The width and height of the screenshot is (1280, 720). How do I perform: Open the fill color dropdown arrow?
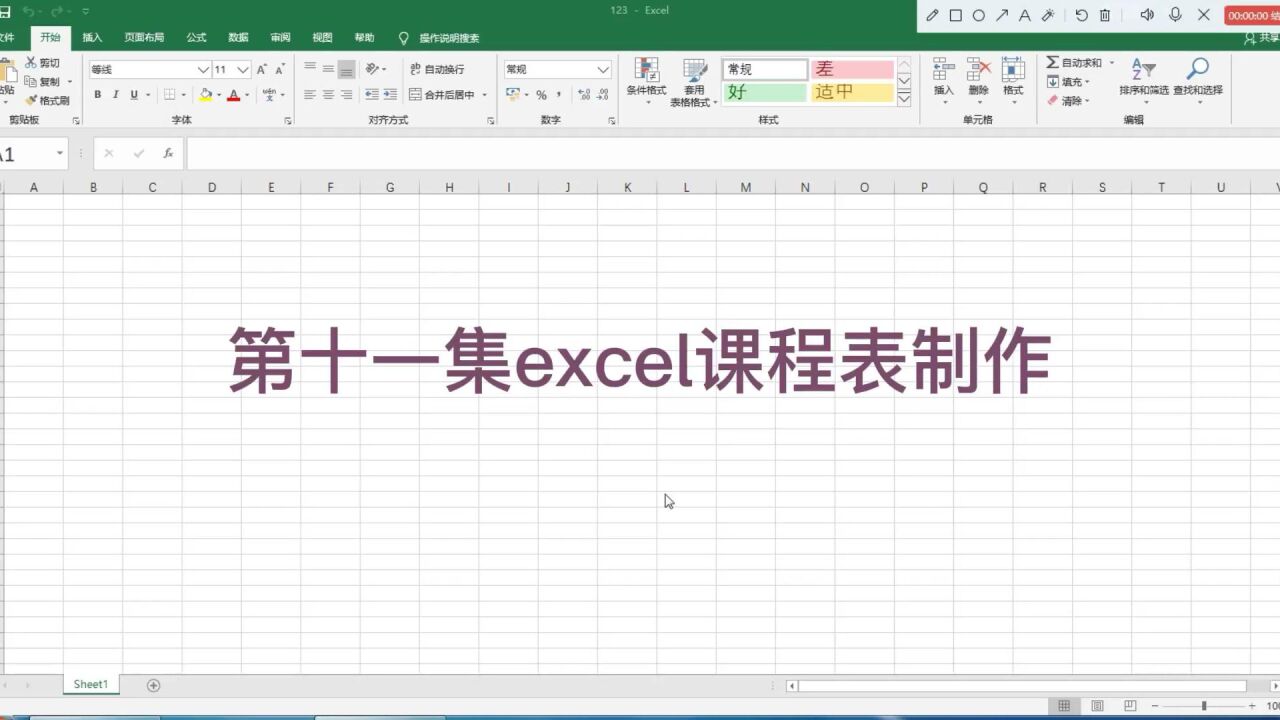click(x=219, y=96)
